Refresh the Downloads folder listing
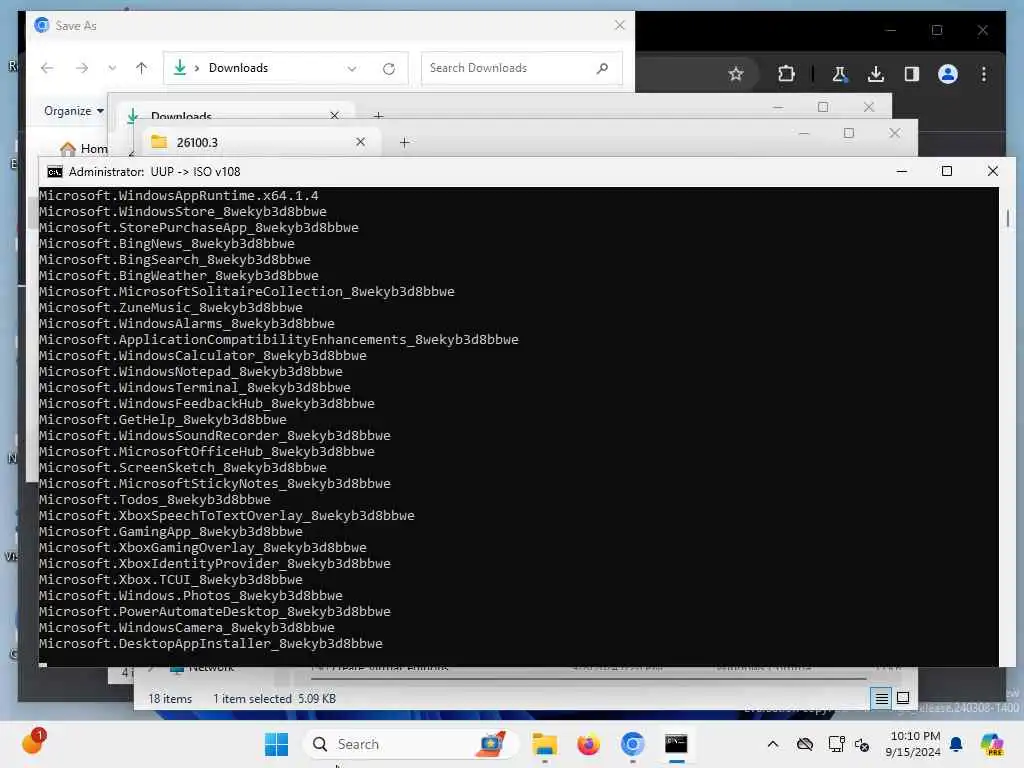 pyautogui.click(x=389, y=69)
